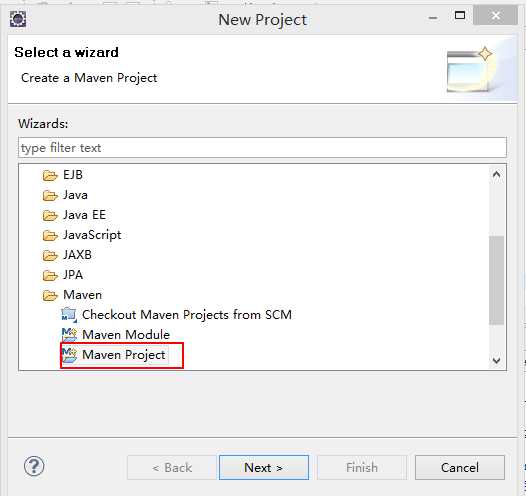Select Maven Module entry
The image size is (526, 496).
[126, 335]
